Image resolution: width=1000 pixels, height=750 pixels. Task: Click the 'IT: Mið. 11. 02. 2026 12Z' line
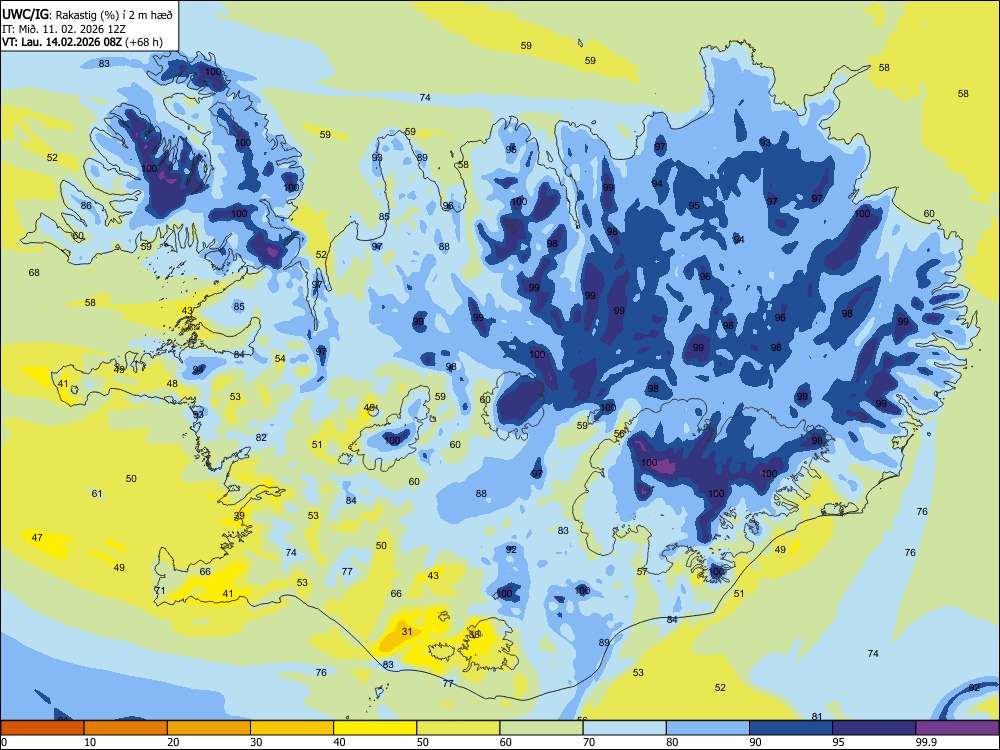(64, 29)
